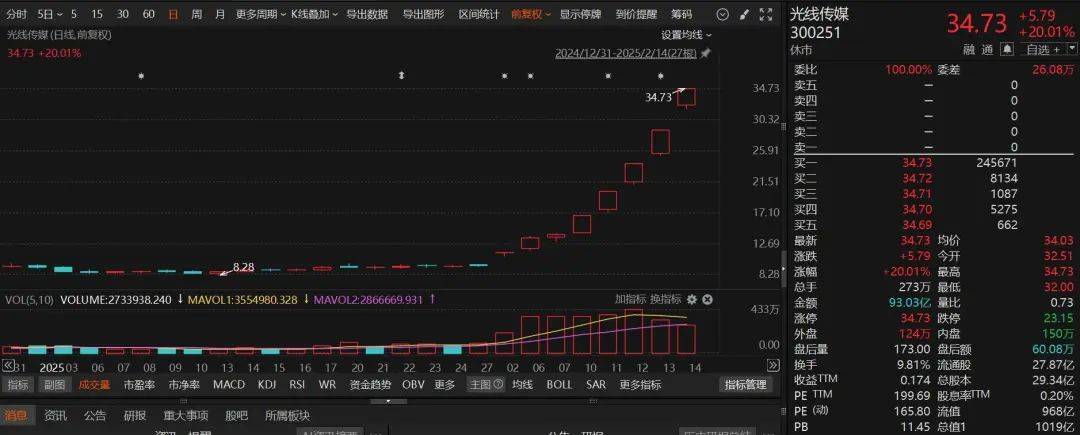The width and height of the screenshot is (1080, 435).
Task: Open the 前复权 adjustment dropdown
Action: 530,14
